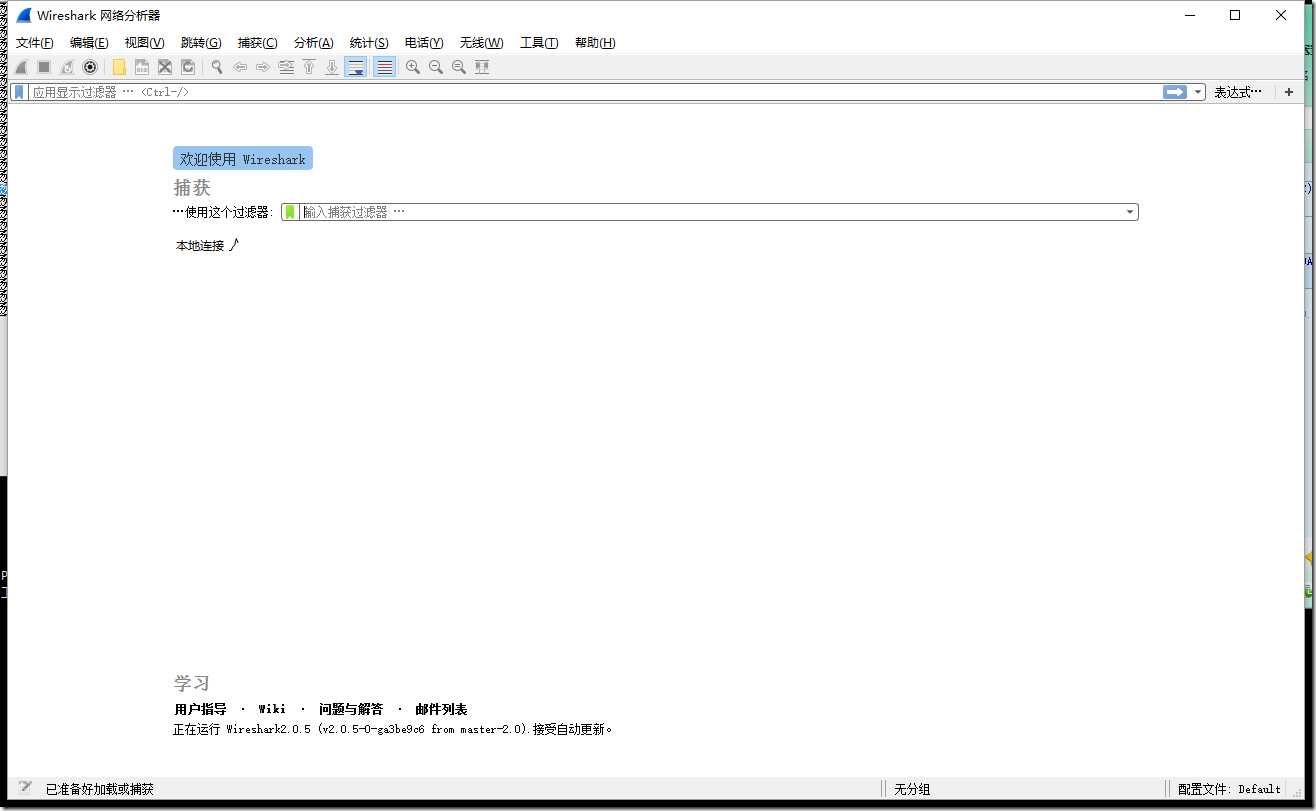Toggle auto scroll during live capture
The width and height of the screenshot is (1316, 811).
click(x=355, y=67)
